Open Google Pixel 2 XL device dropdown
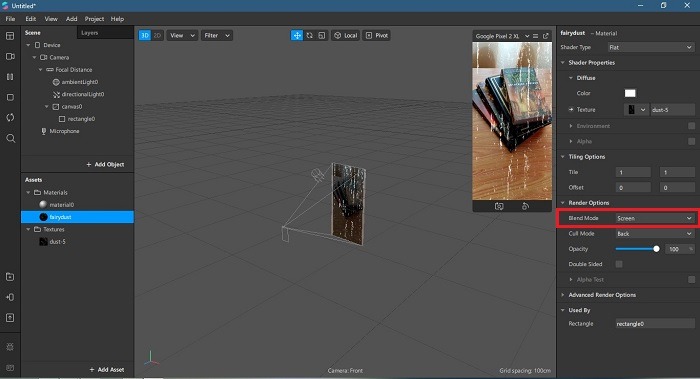Screen dimensions: 700x379 tap(502, 36)
